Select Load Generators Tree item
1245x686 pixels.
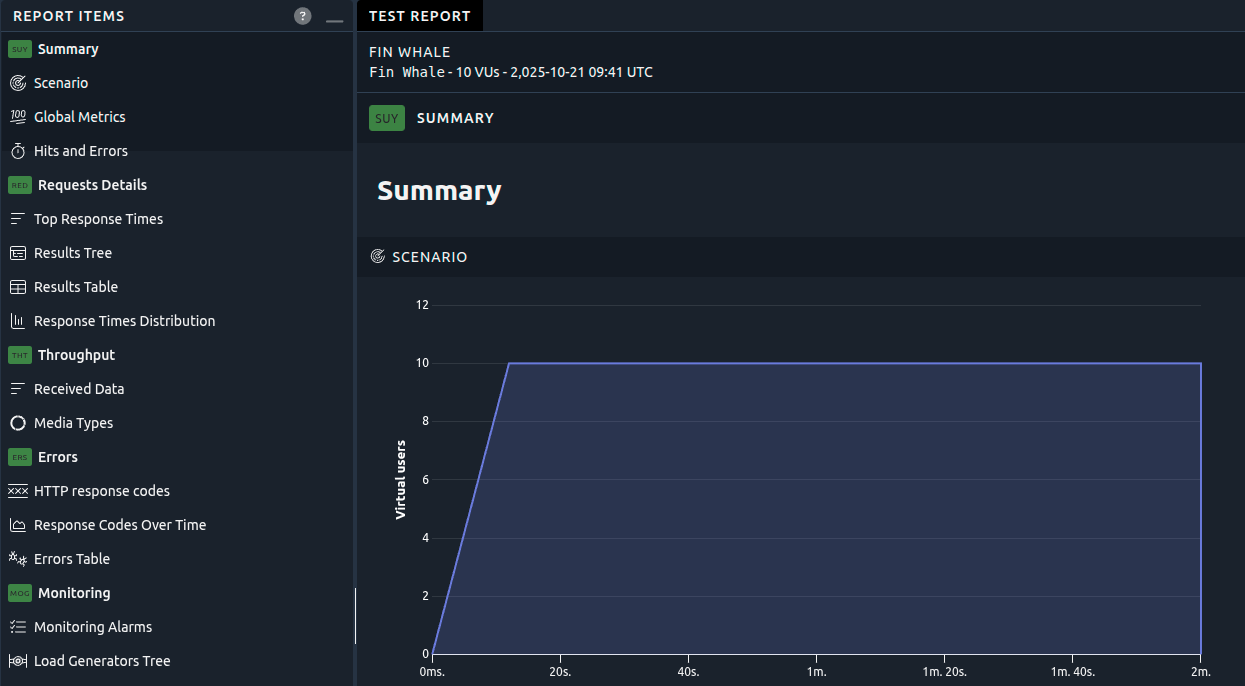(x=102, y=661)
